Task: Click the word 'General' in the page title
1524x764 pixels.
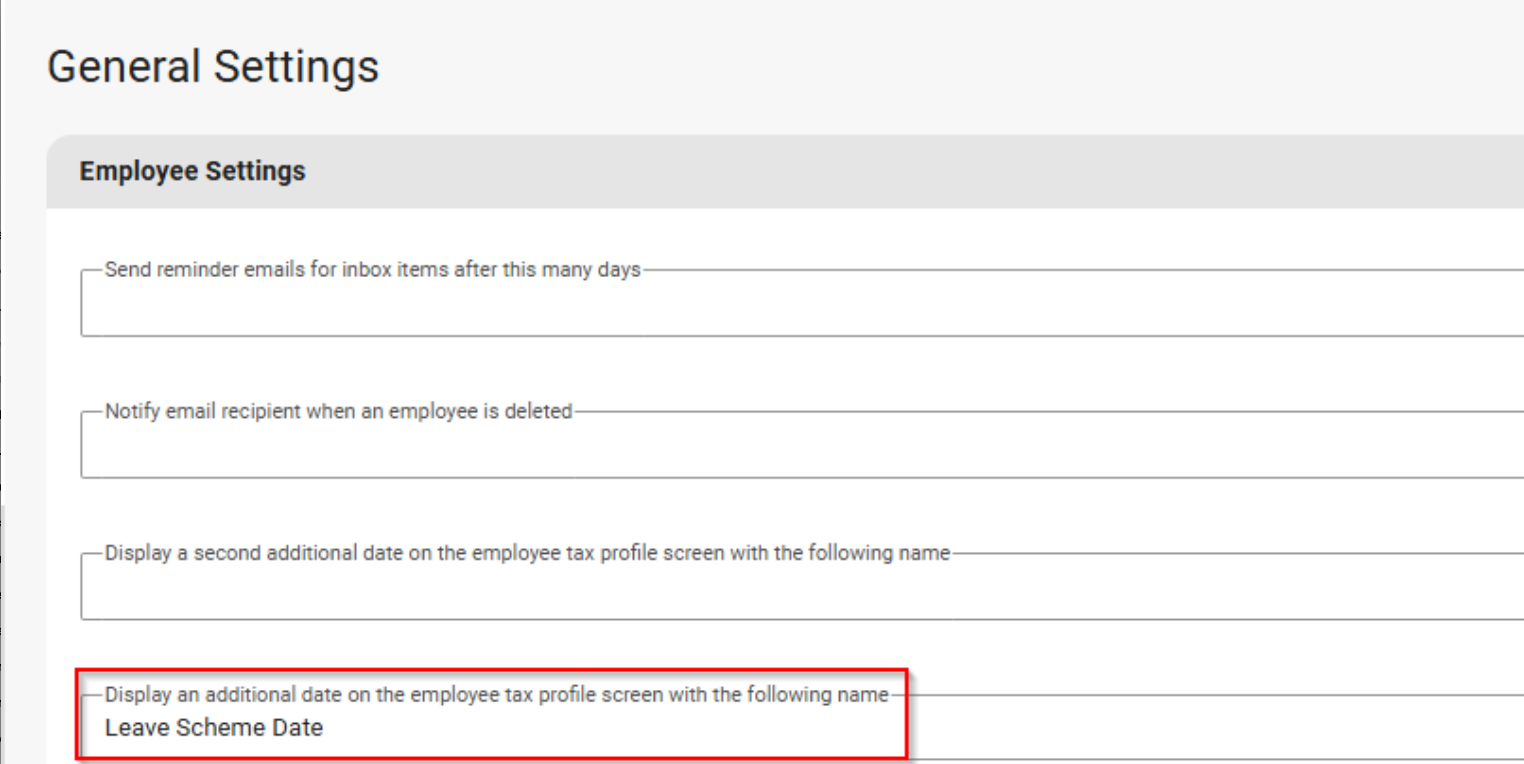Action: 122,67
